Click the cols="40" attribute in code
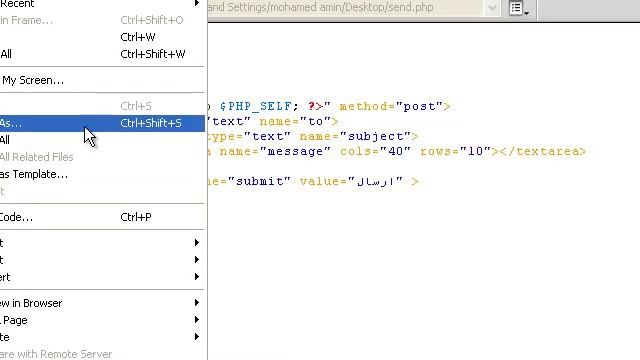 click(x=375, y=151)
